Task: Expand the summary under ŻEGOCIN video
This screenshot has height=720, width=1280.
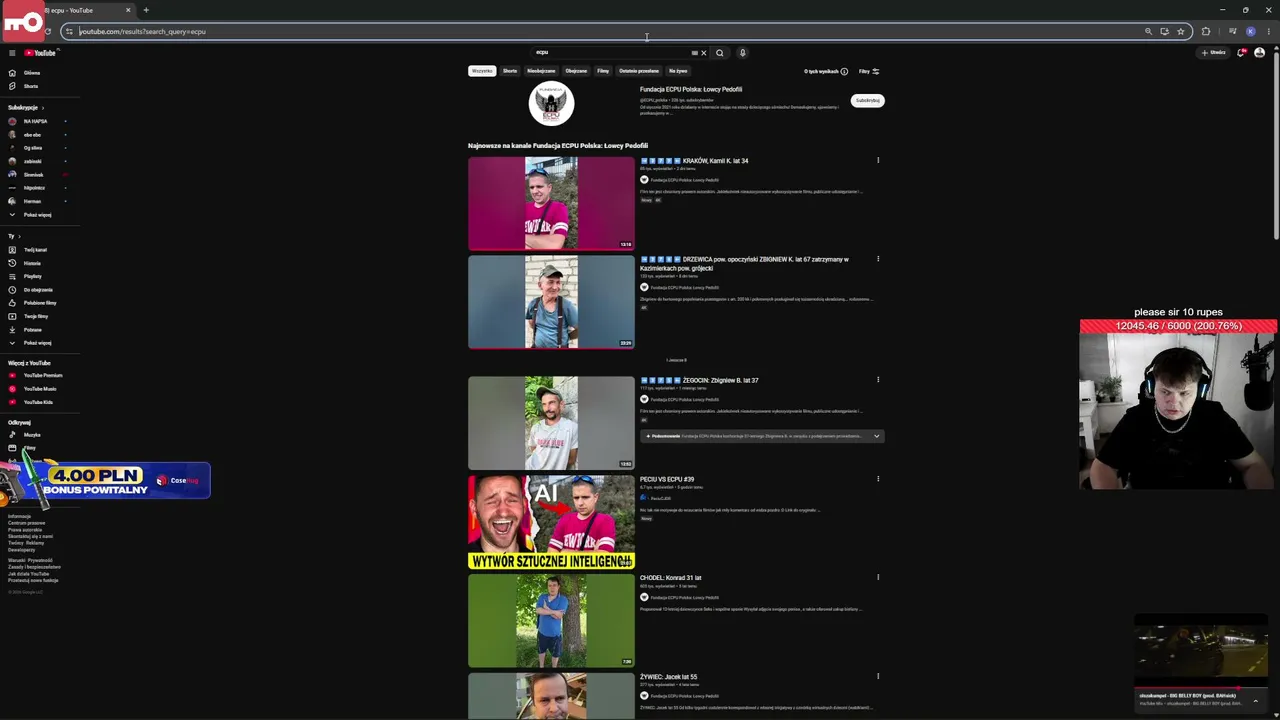Action: 876,436
